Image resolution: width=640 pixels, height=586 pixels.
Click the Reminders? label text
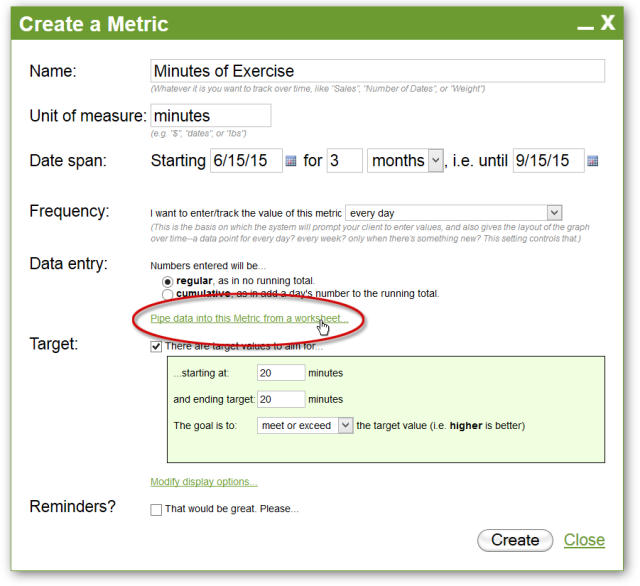(x=72, y=506)
